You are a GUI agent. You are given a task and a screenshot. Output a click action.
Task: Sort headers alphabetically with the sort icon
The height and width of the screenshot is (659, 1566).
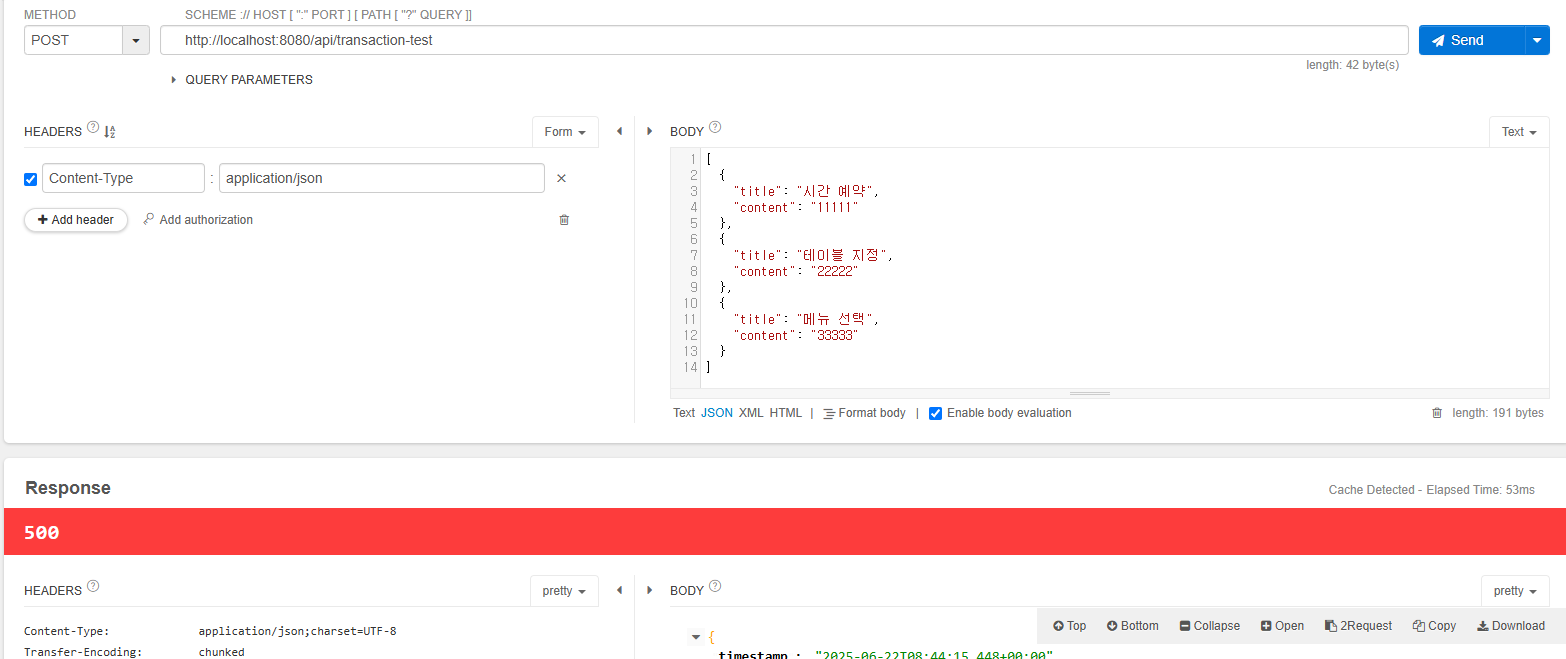[110, 132]
